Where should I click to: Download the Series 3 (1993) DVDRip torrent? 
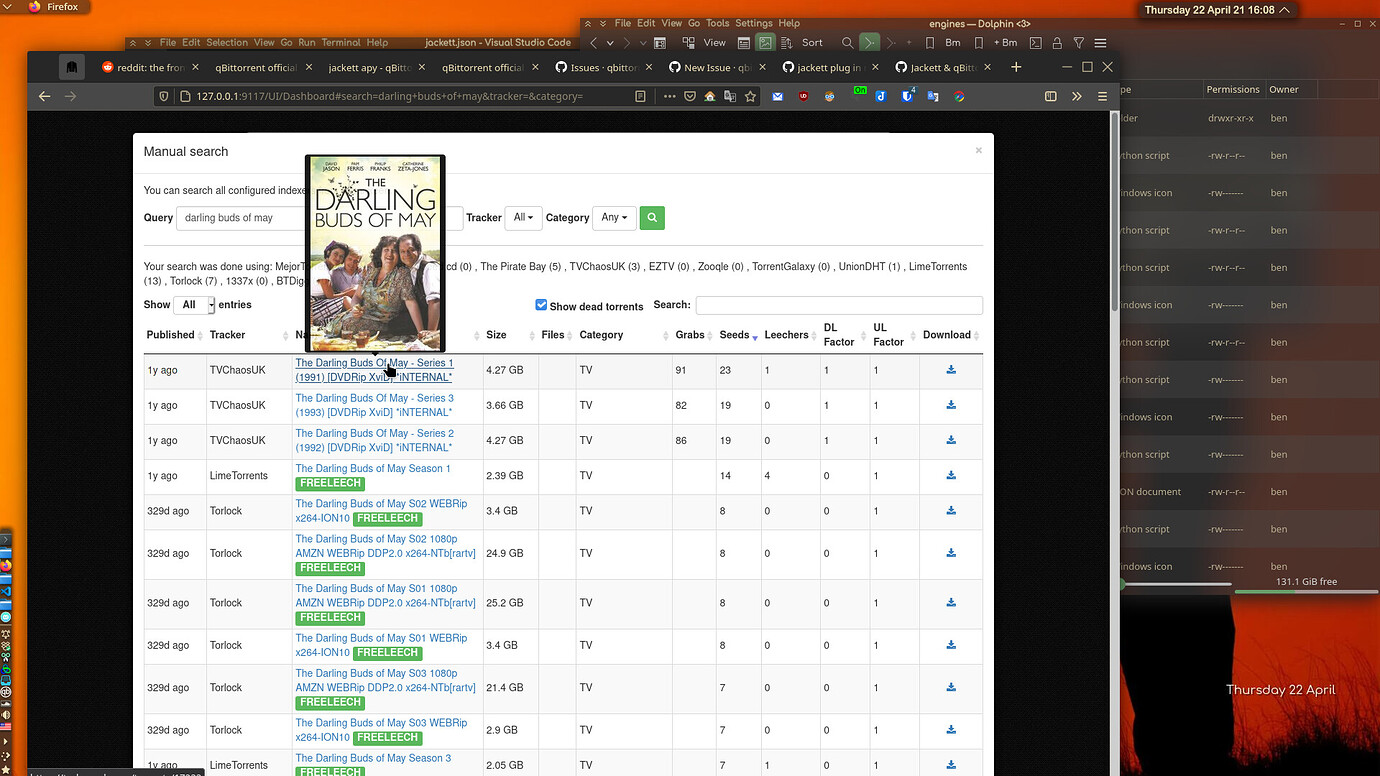pos(951,405)
